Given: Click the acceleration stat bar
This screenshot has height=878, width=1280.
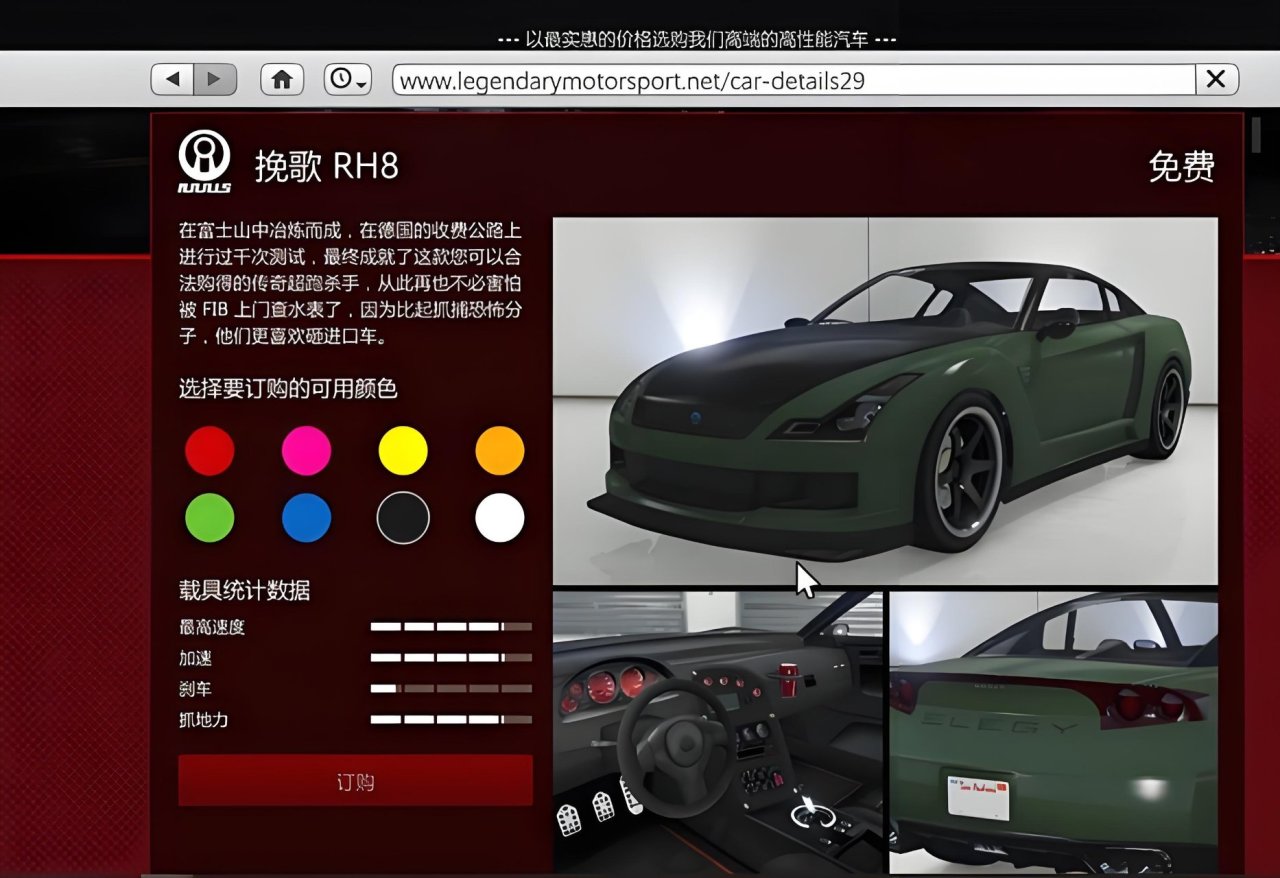Looking at the screenshot, I should [451, 658].
